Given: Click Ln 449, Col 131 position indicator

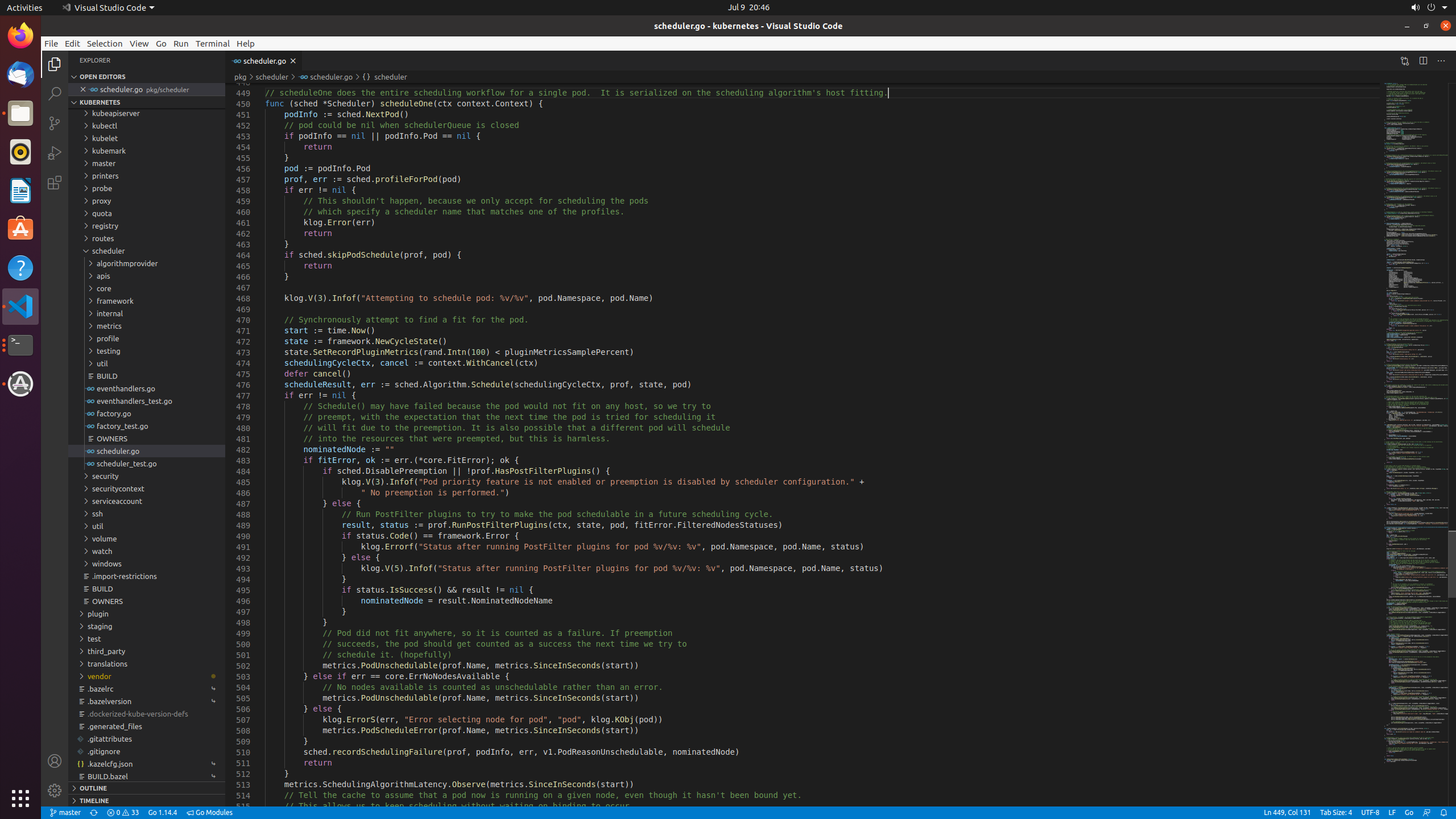Looking at the screenshot, I should tap(1287, 813).
